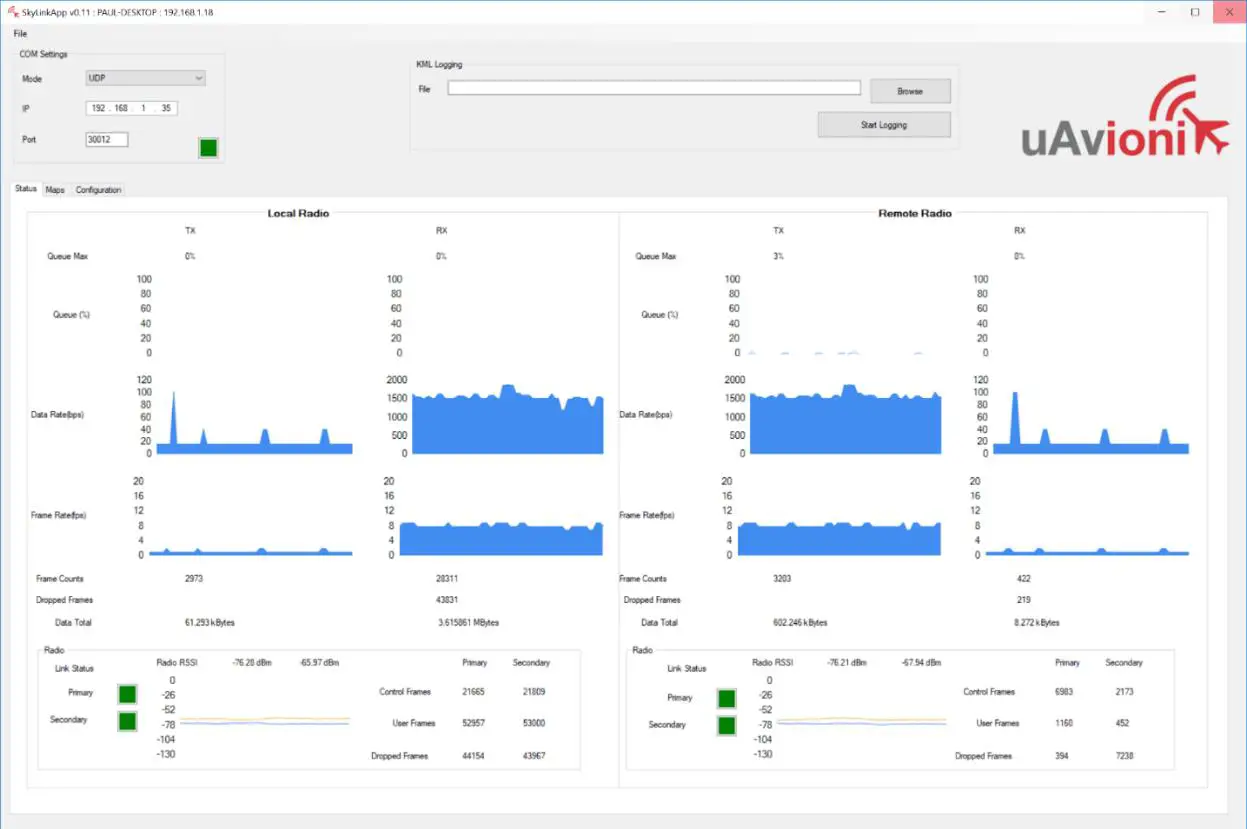Maximize the SkyLinkApp window
The height and width of the screenshot is (829, 1247).
pyautogui.click(x=1194, y=12)
